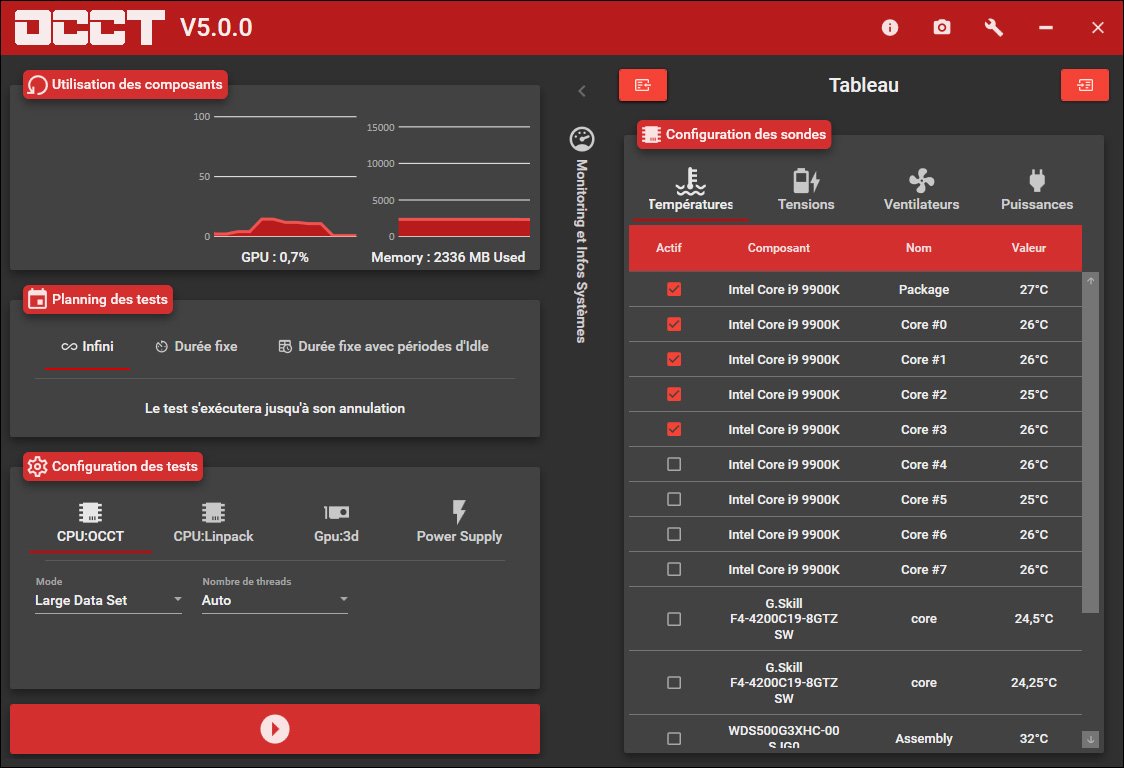The image size is (1124, 768).
Task: Click the Configuration des tests gear icon
Action: pos(37,466)
